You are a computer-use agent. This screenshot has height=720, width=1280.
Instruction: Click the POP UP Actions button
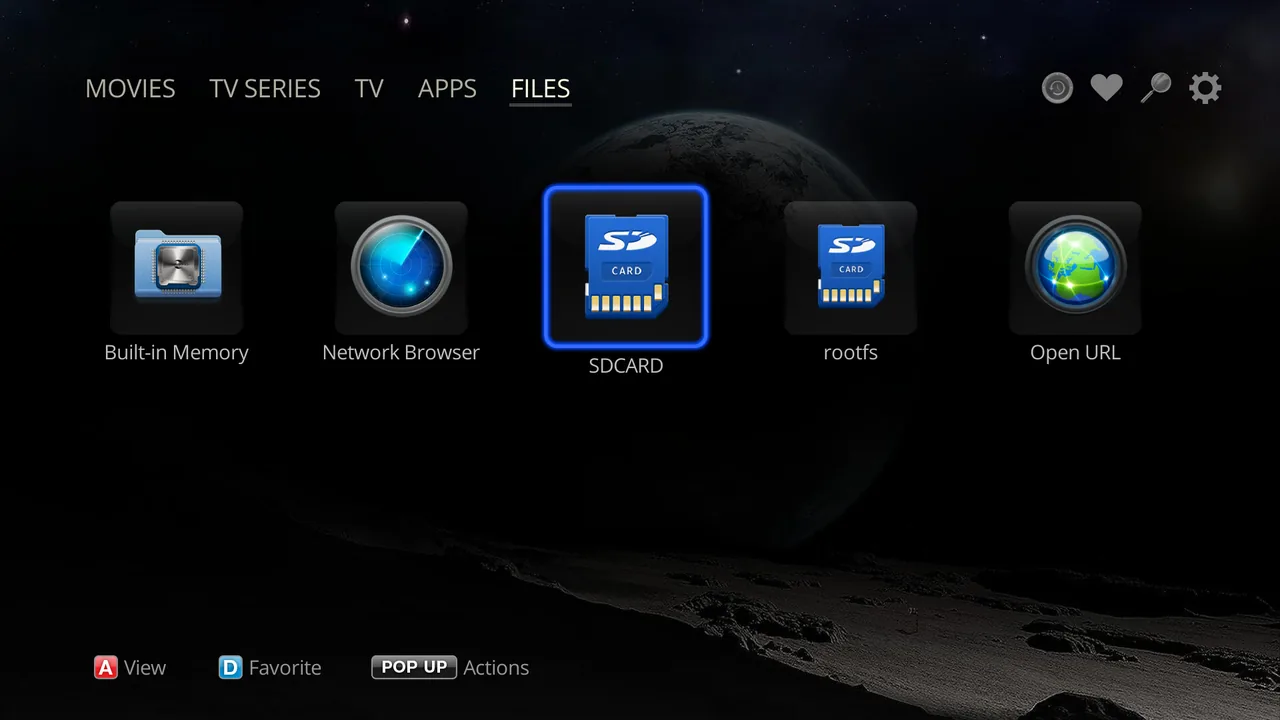pos(450,667)
